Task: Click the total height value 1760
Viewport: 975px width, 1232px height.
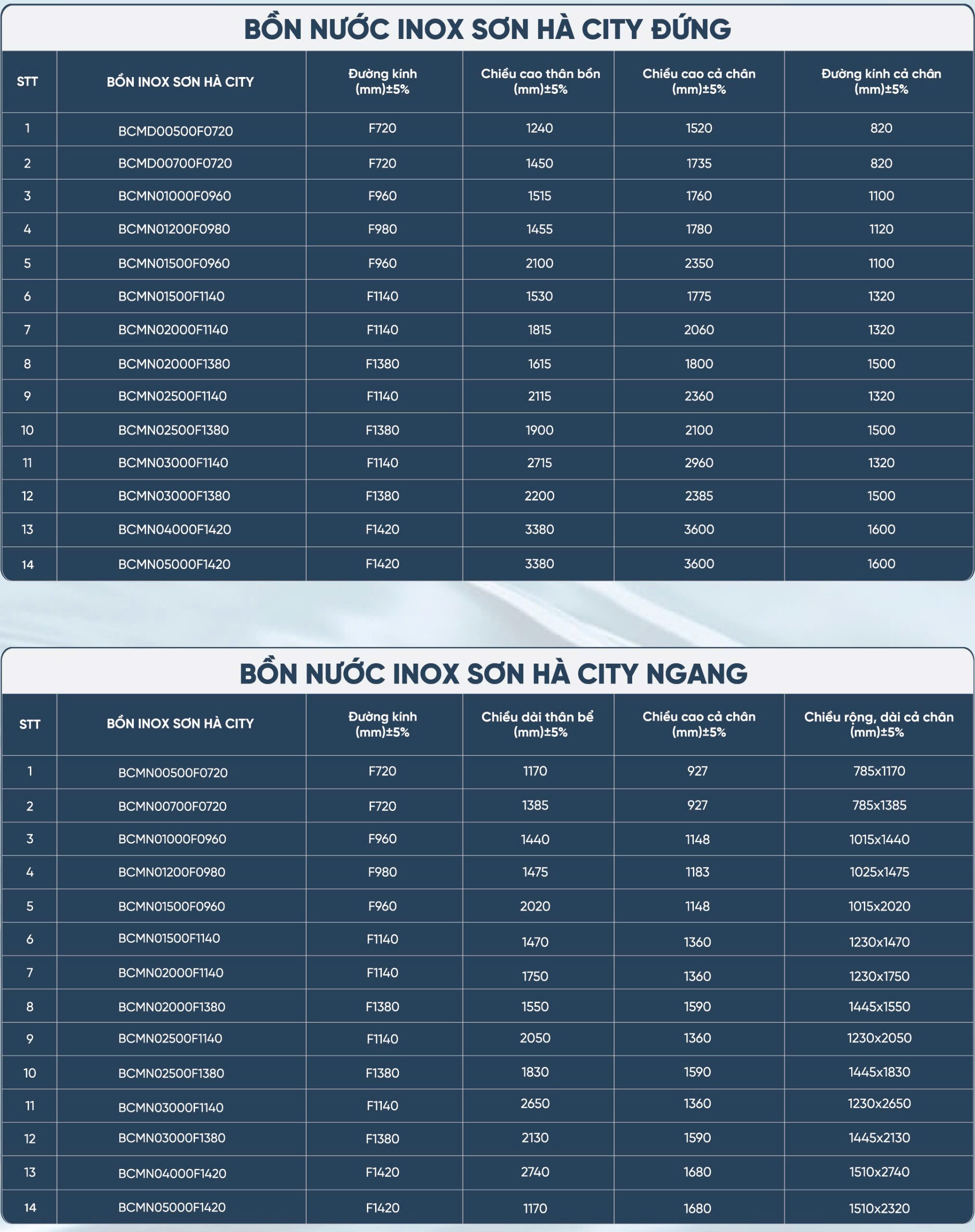Action: pos(699,196)
